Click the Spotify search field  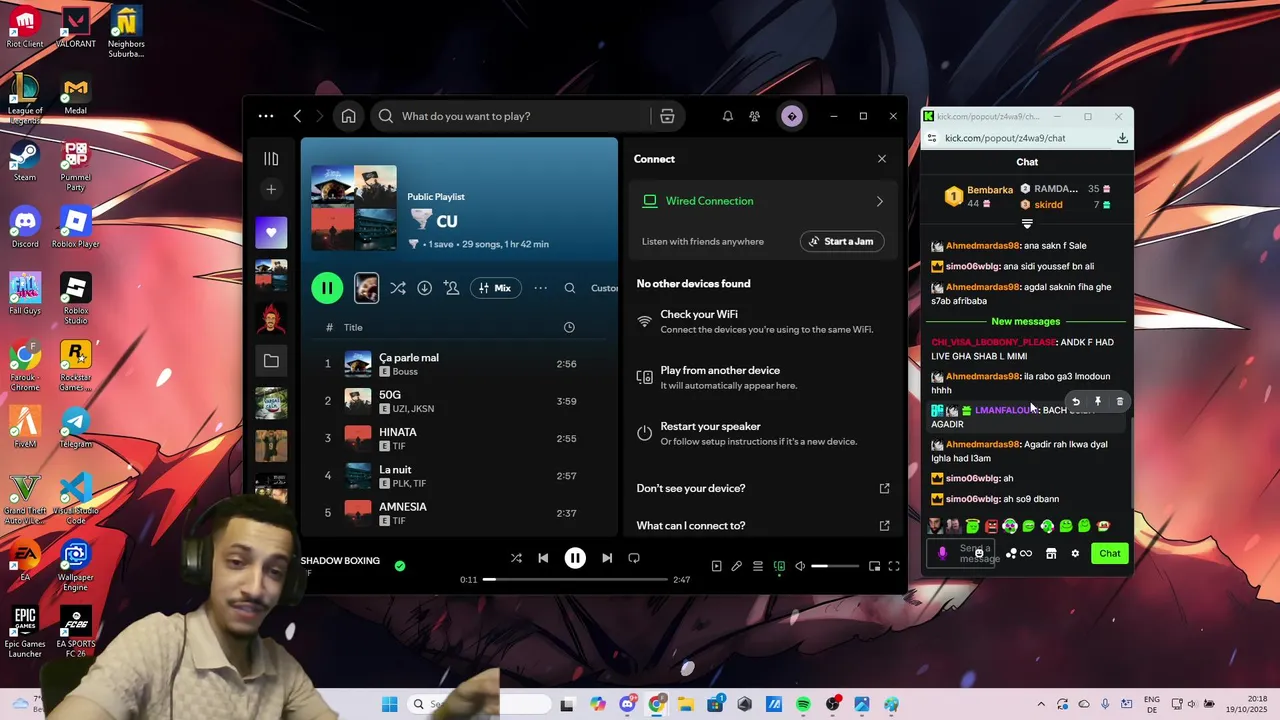[510, 116]
